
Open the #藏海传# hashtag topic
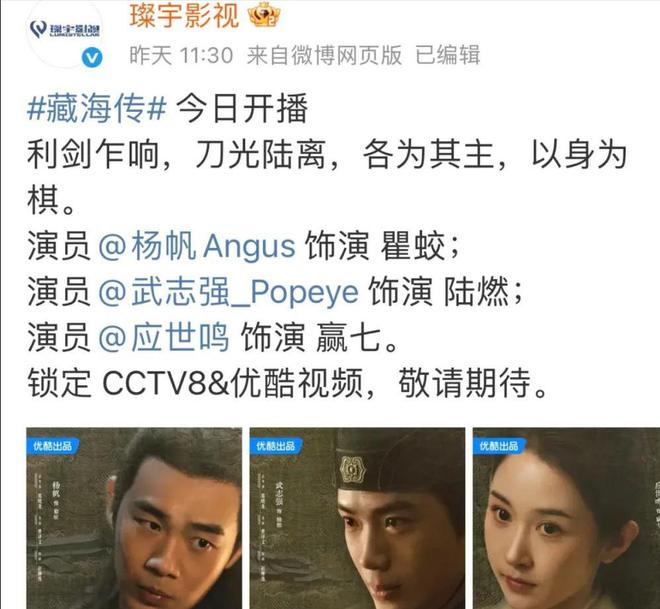click(97, 108)
